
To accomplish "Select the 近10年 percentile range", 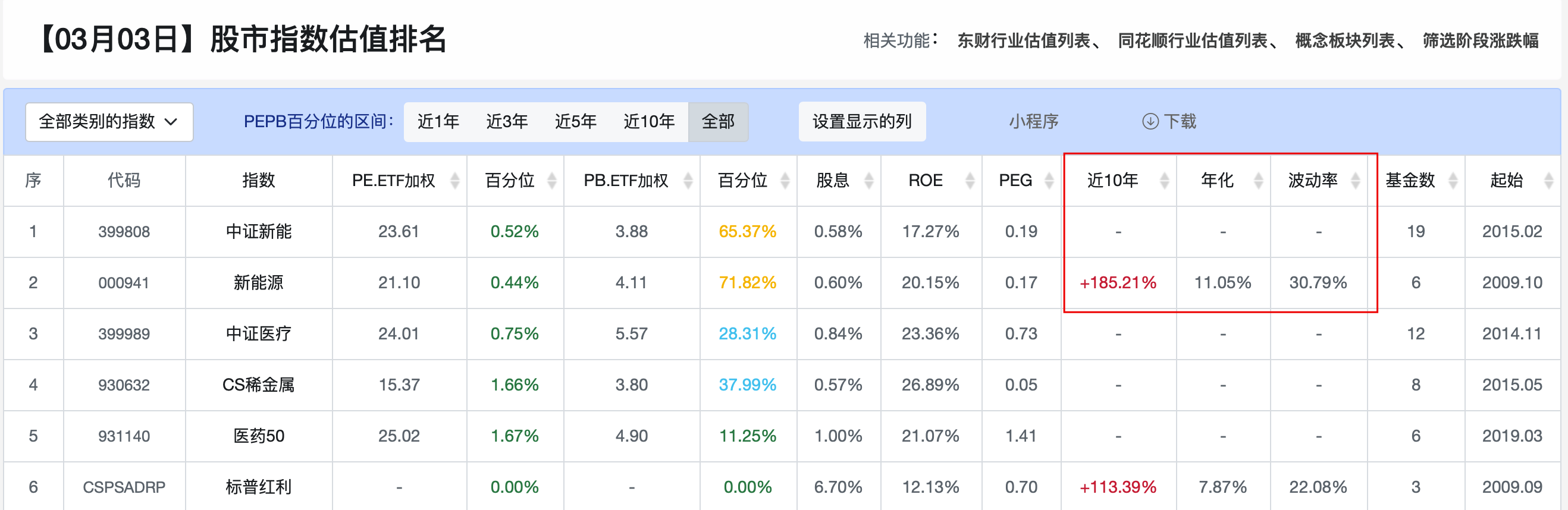I will coord(650,122).
